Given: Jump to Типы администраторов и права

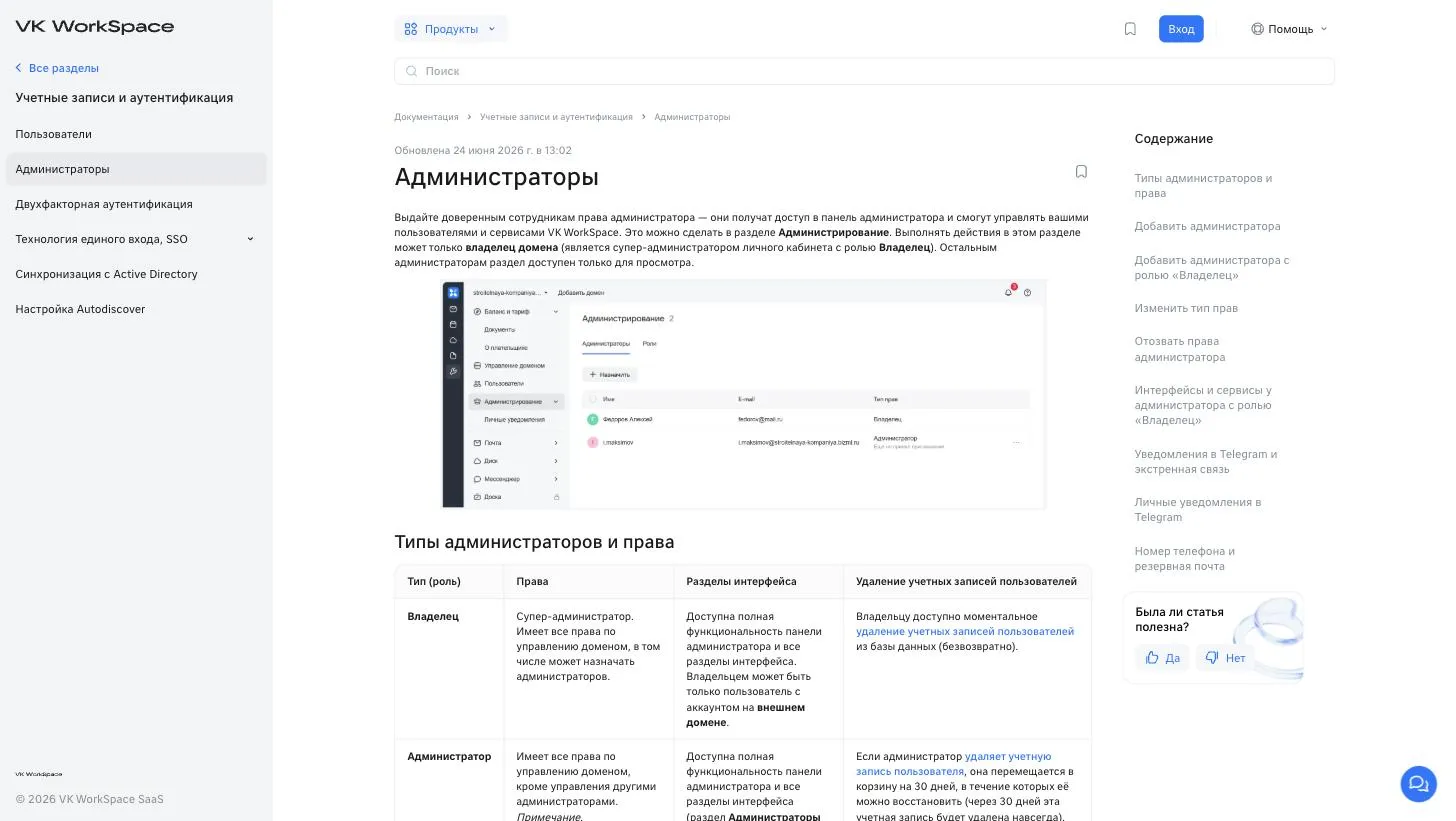Looking at the screenshot, I should point(1203,186).
